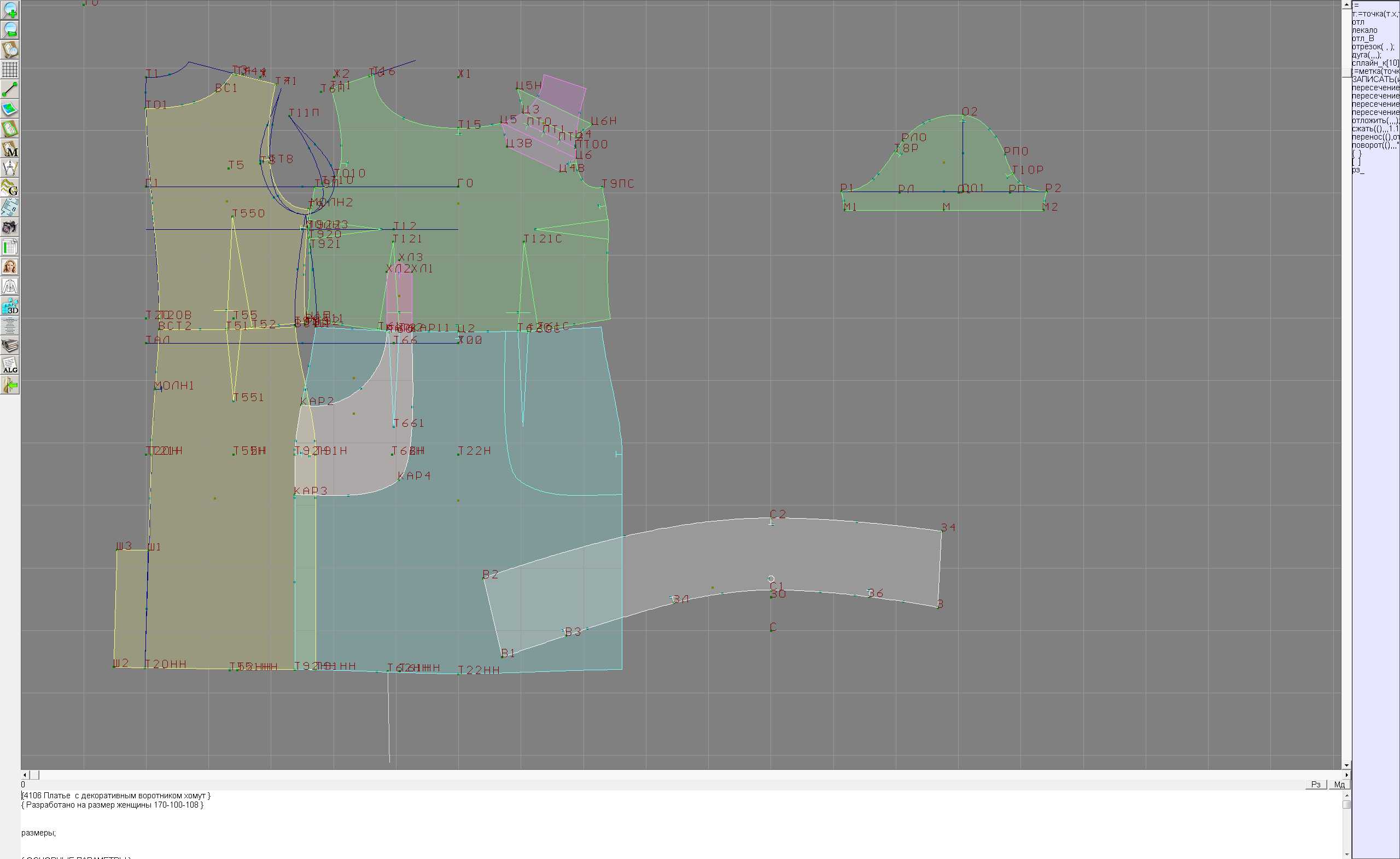The image size is (1400, 859).
Task: Click the horizontal scrollbar left arrow
Action: point(25,775)
